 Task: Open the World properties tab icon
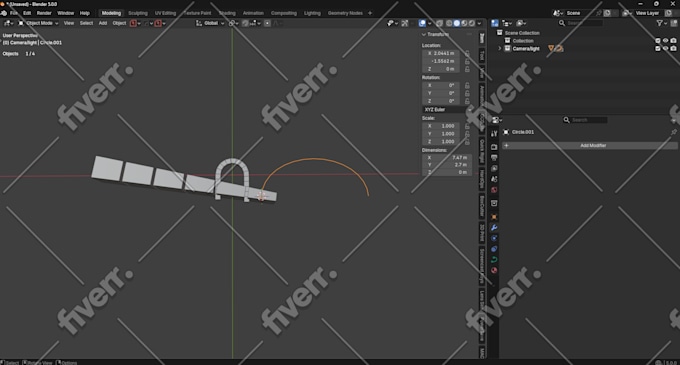(494, 190)
